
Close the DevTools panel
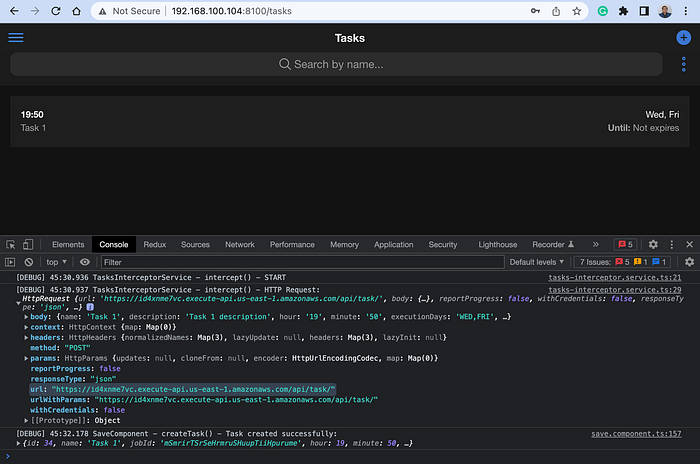(689, 244)
